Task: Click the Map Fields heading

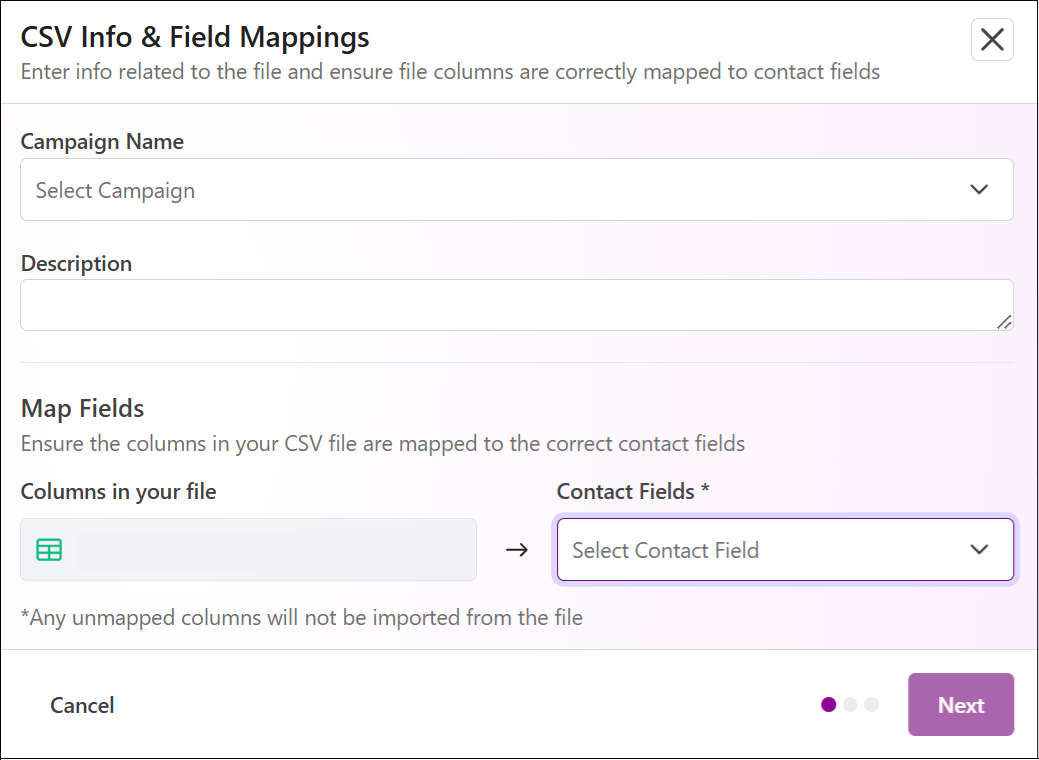Action: pos(82,408)
